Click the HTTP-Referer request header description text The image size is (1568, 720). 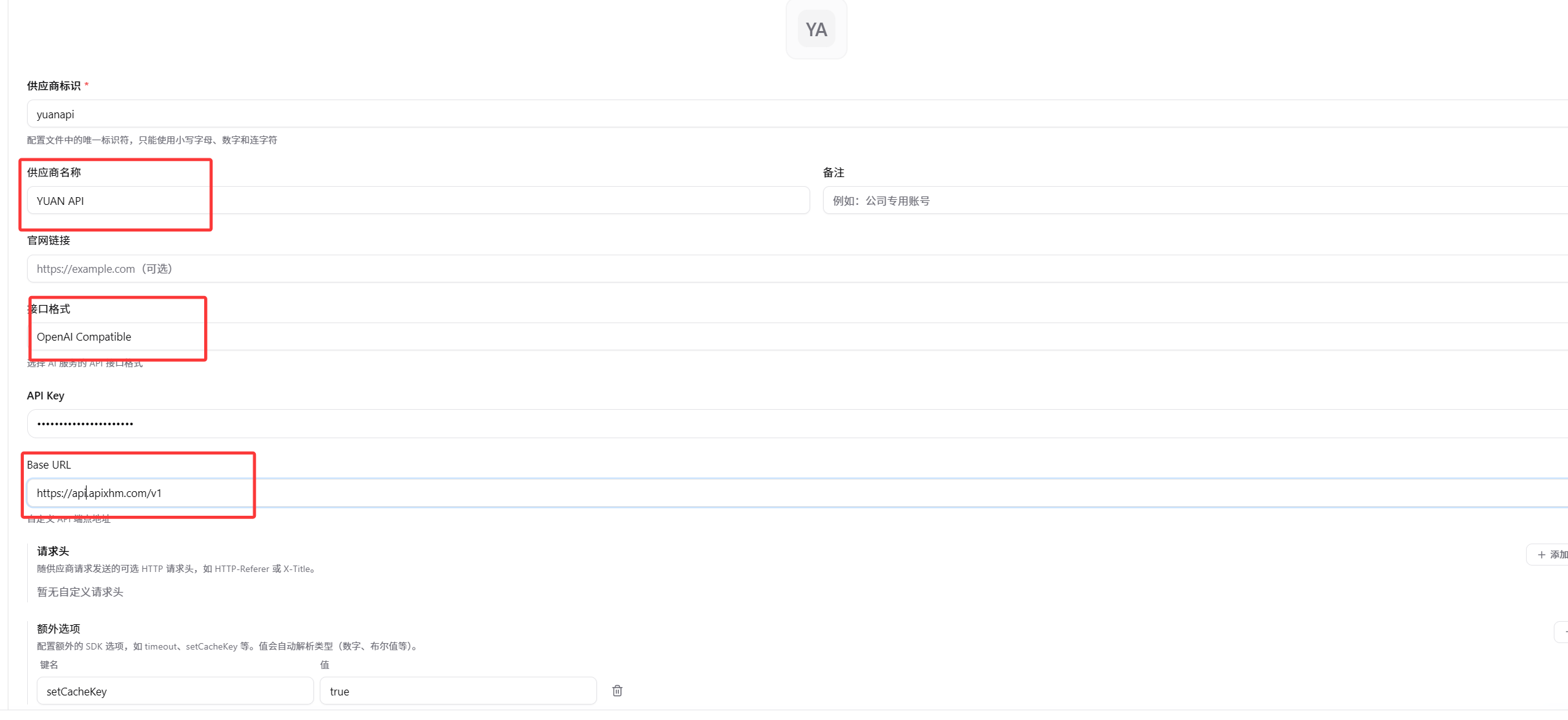(177, 569)
